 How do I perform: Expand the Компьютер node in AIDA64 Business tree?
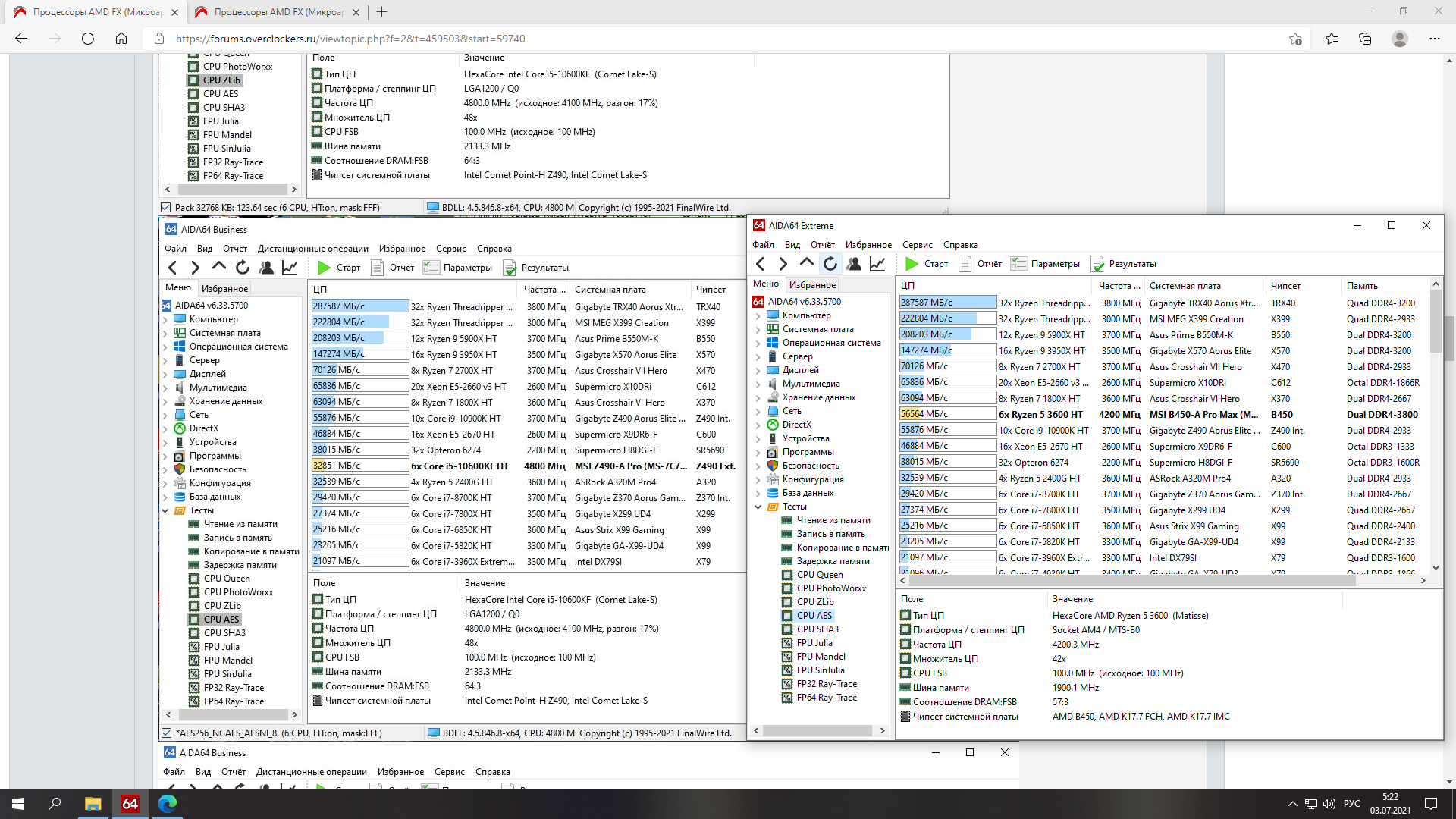tap(165, 320)
